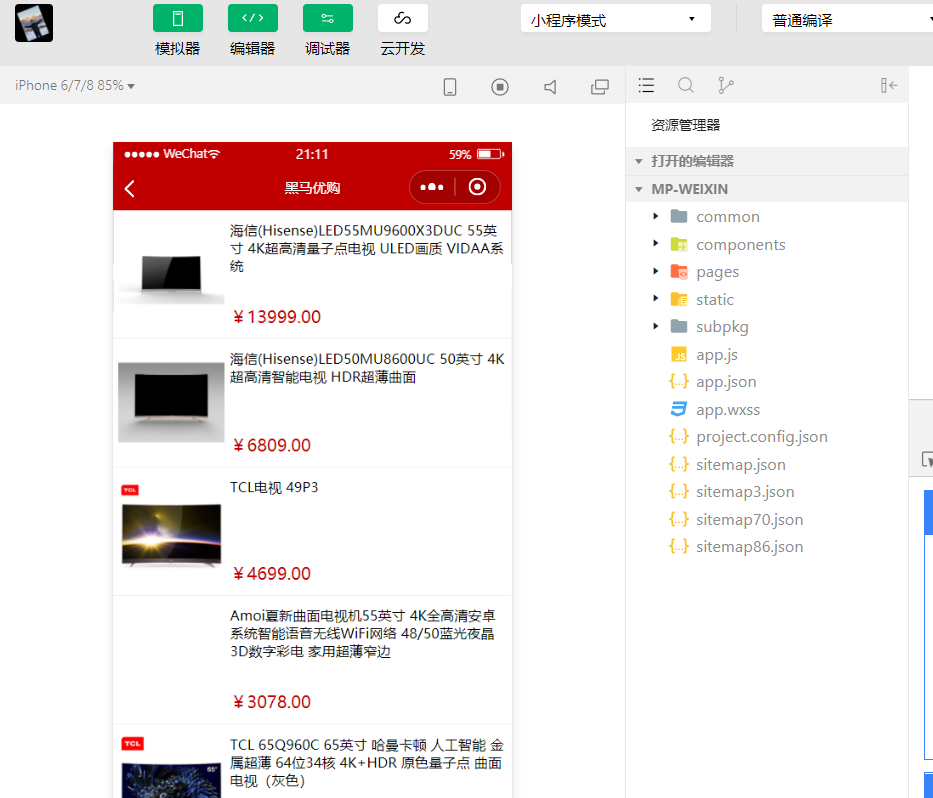Click the back arrow in mini program
This screenshot has height=798, width=933.
[x=130, y=189]
